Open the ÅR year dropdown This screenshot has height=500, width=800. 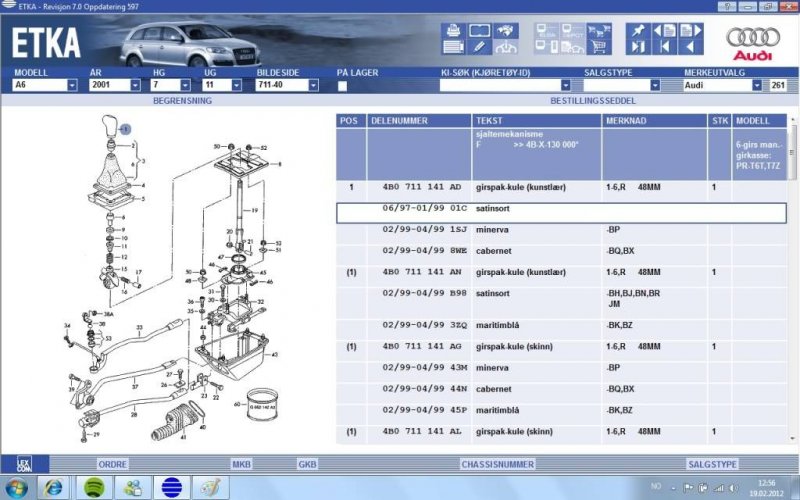(x=134, y=86)
